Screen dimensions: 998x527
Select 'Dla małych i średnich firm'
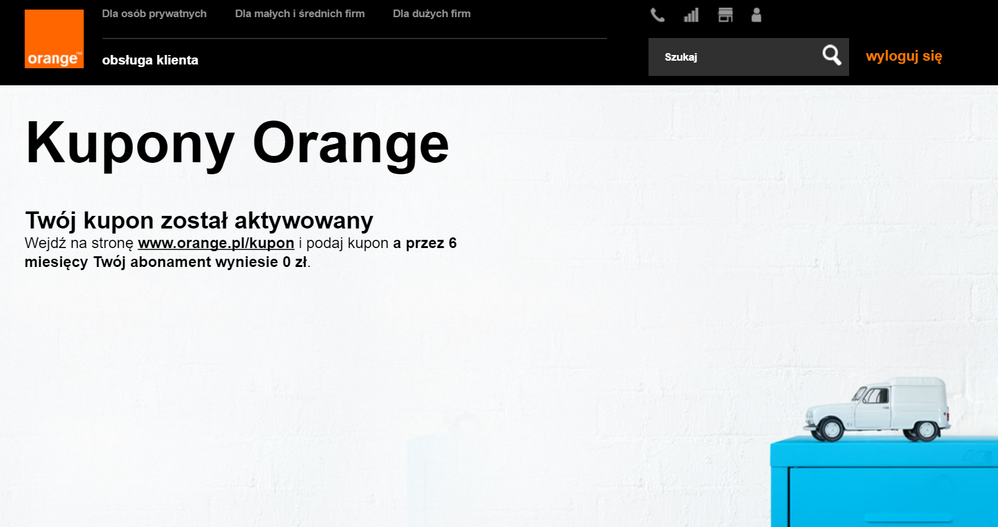(x=300, y=13)
